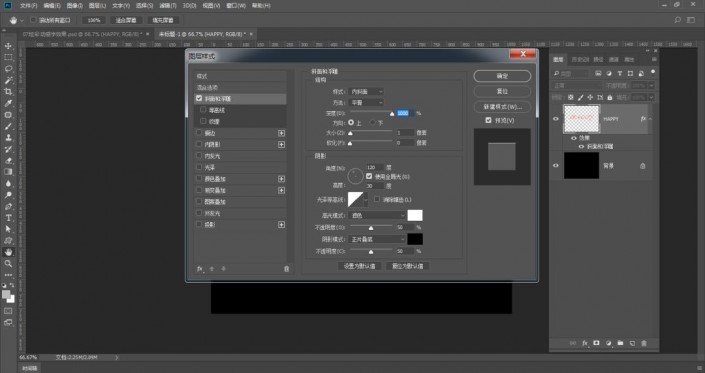Select the 下 direction radio button
The image size is (705, 373).
click(373, 123)
